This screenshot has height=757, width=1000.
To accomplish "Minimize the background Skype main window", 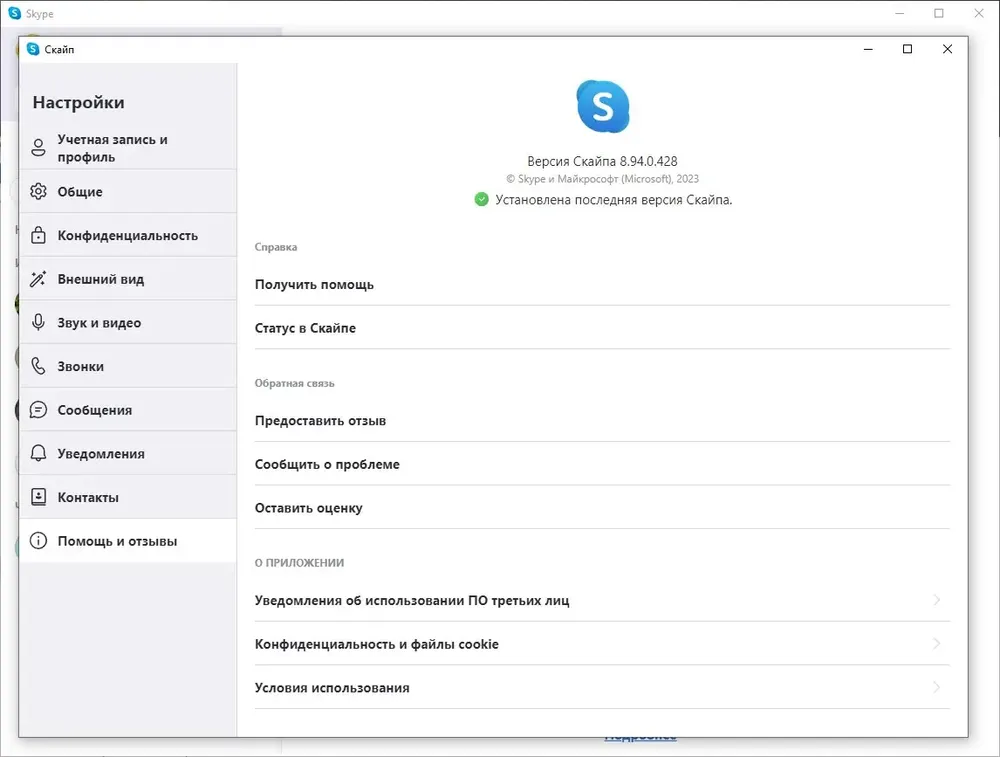I will (x=899, y=13).
